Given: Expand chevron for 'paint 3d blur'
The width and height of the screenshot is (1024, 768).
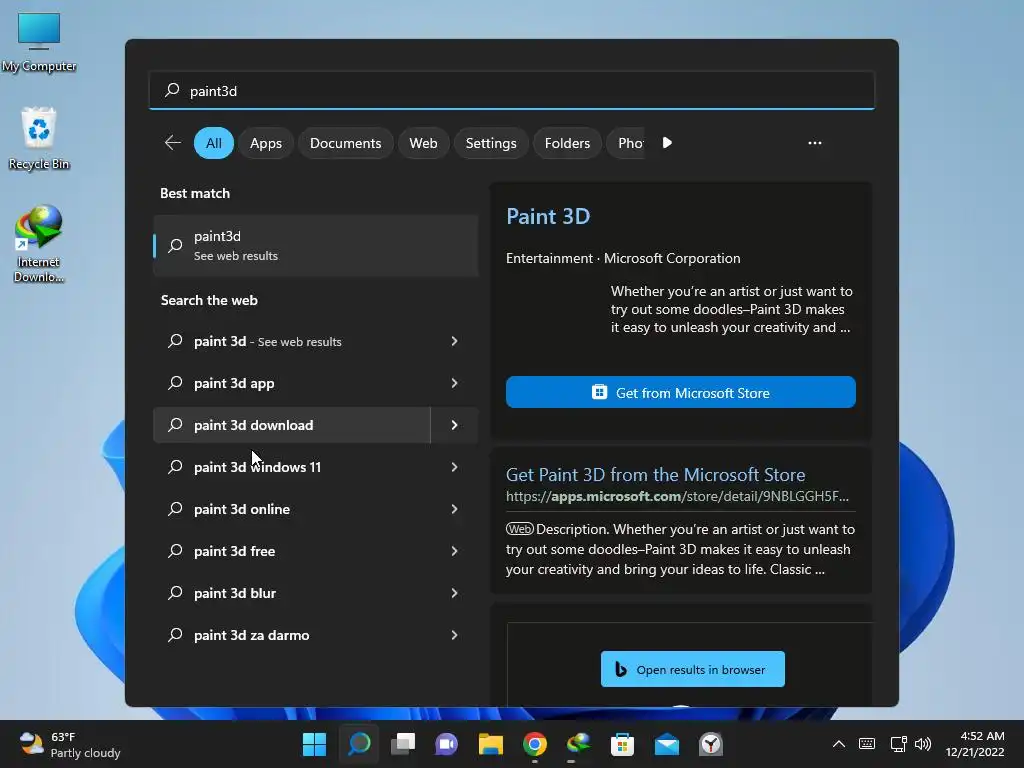Looking at the screenshot, I should coord(455,593).
